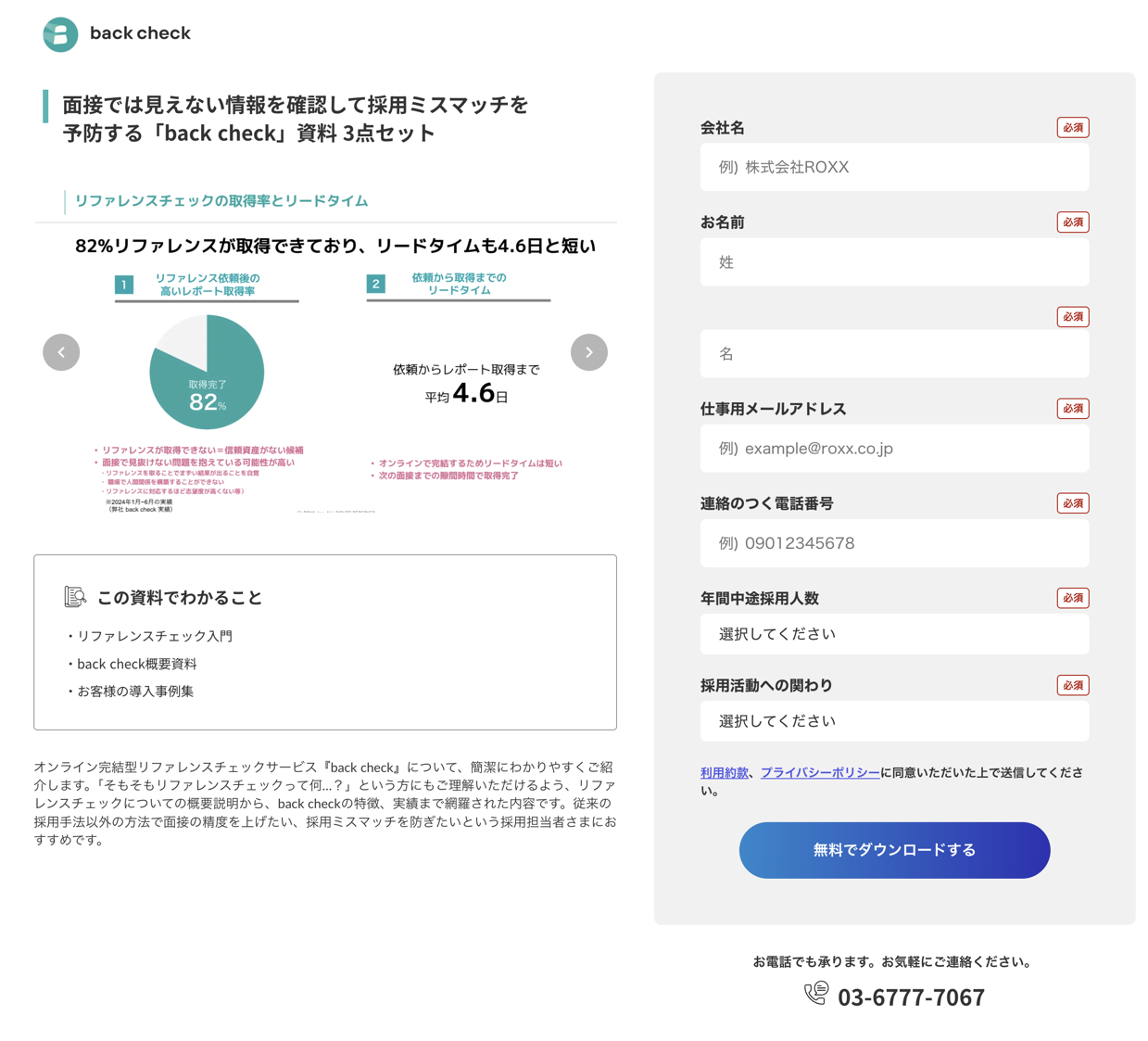Screen dimensions: 1148x1041
Task: Click the 必須 badge next to 採用活動への関わり
Action: tap(1073, 685)
